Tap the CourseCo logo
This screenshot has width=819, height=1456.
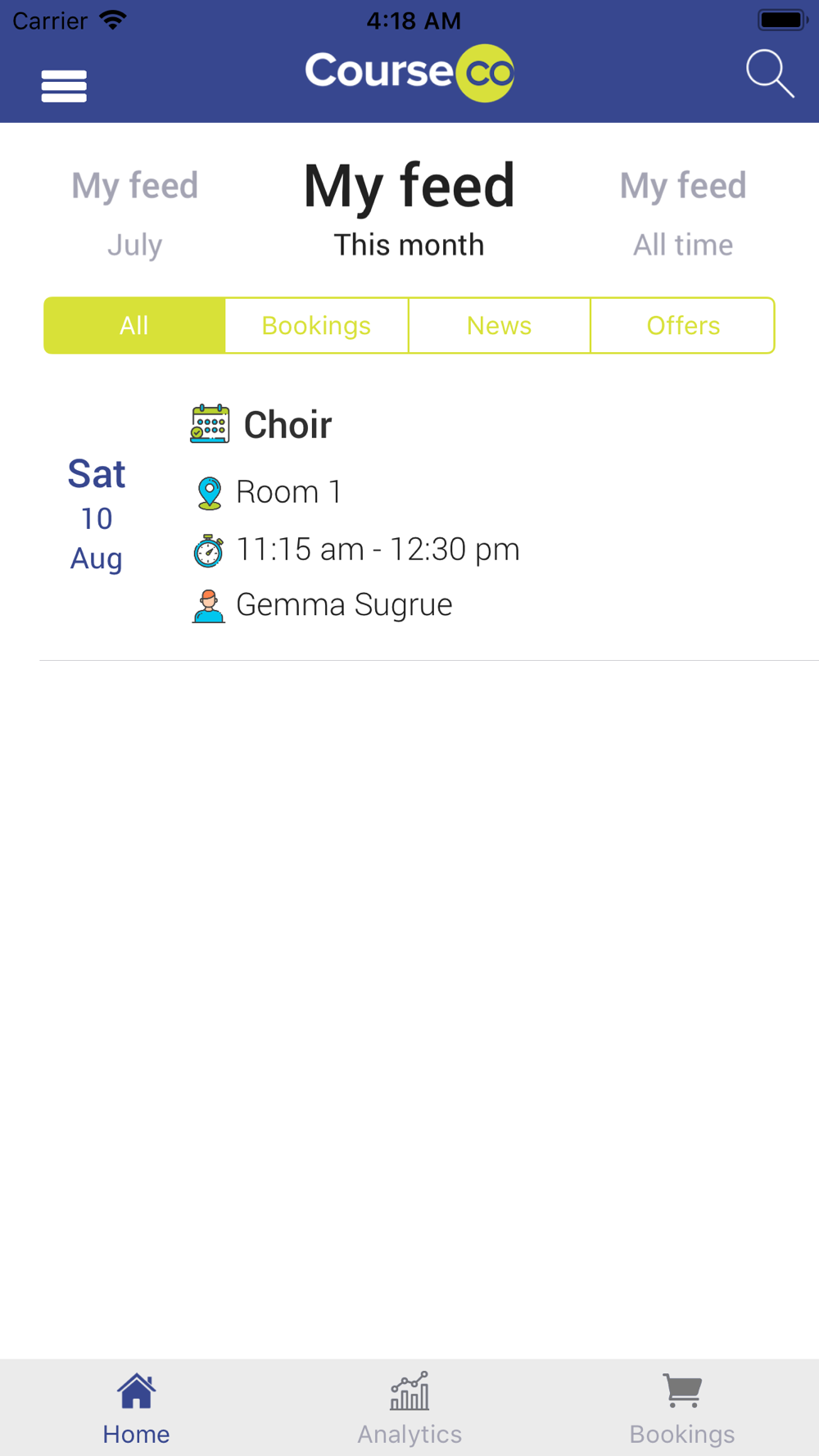point(409,73)
